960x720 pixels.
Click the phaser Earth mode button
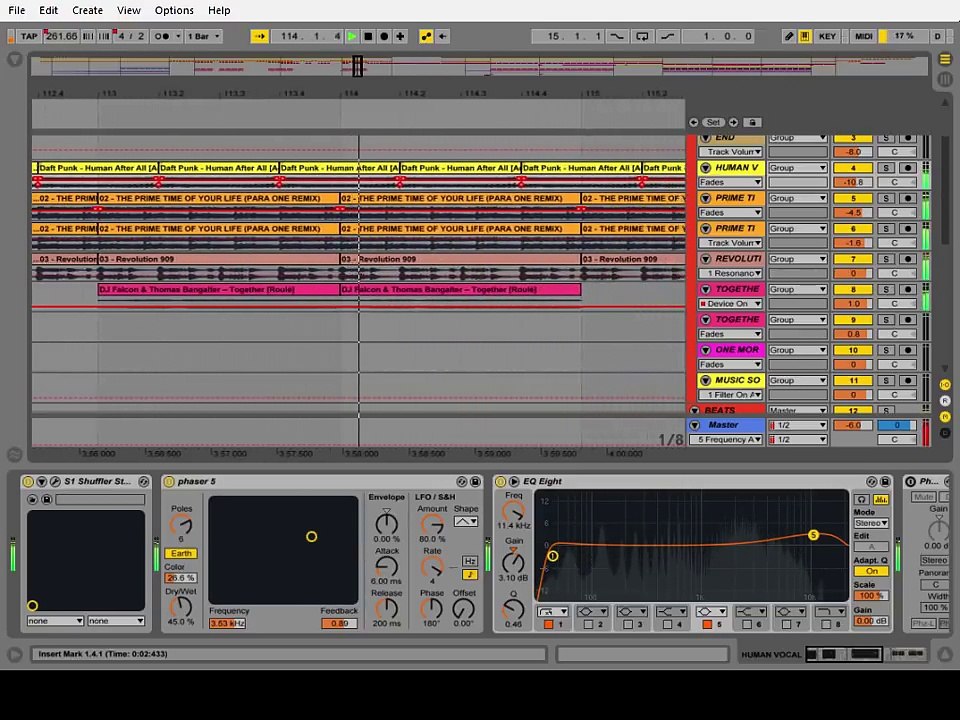181,553
